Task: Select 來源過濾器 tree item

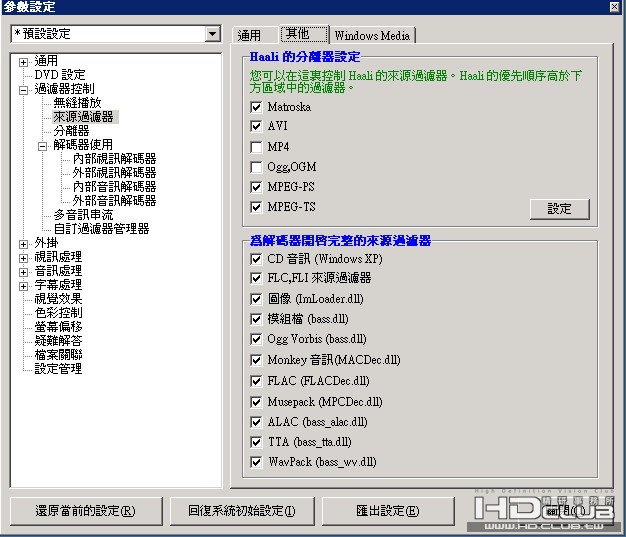Action: [x=83, y=117]
